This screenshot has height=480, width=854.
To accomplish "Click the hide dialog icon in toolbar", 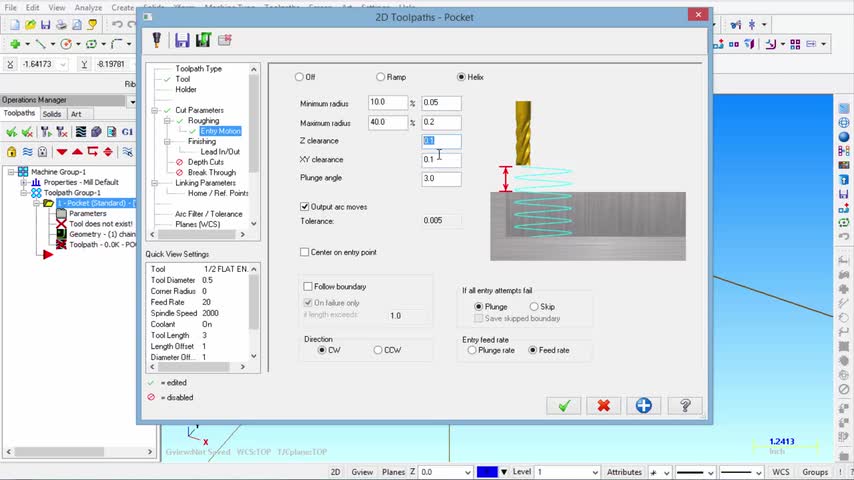I will pos(224,40).
